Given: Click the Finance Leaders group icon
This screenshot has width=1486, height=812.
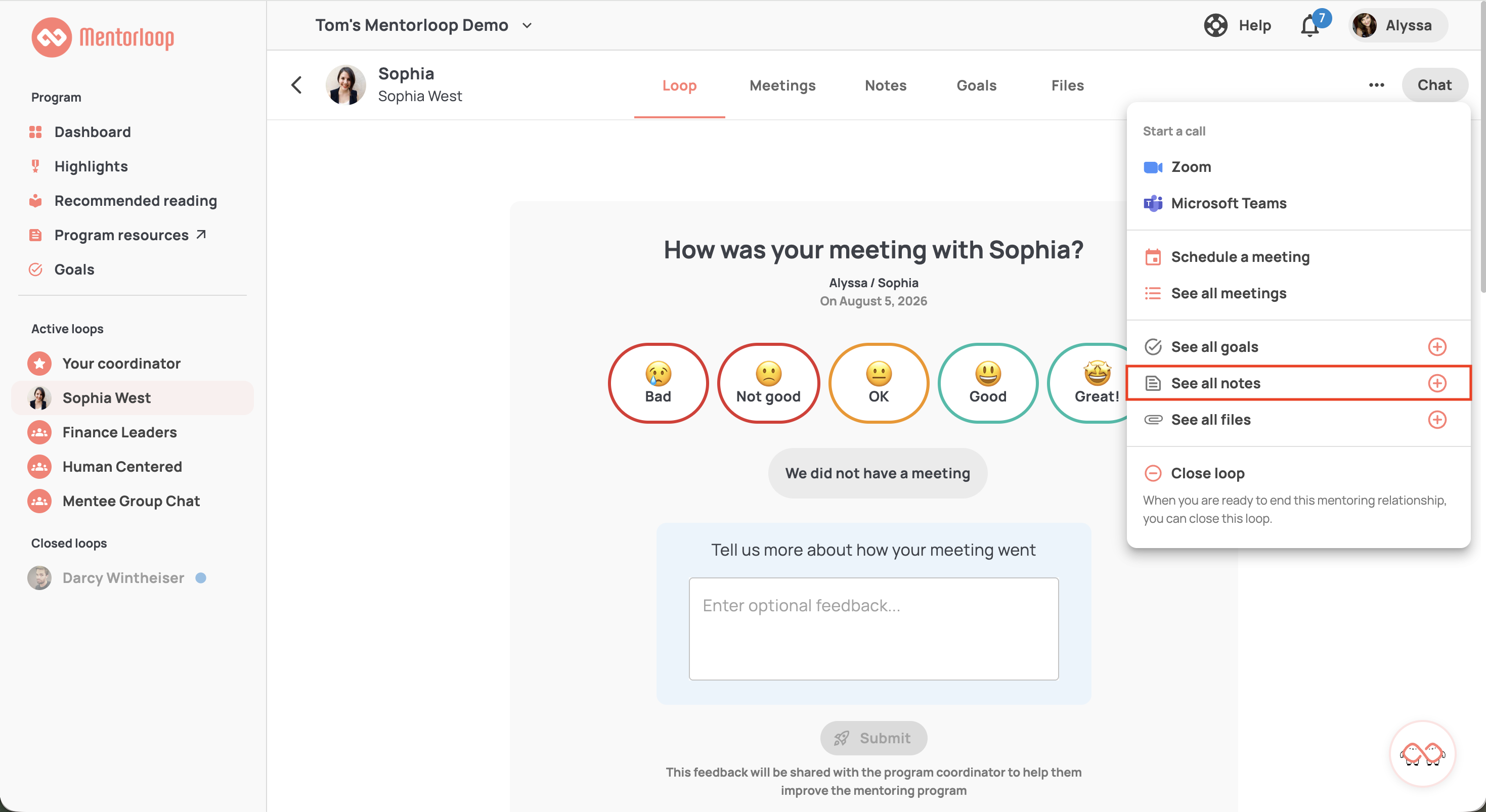Looking at the screenshot, I should click(x=39, y=432).
